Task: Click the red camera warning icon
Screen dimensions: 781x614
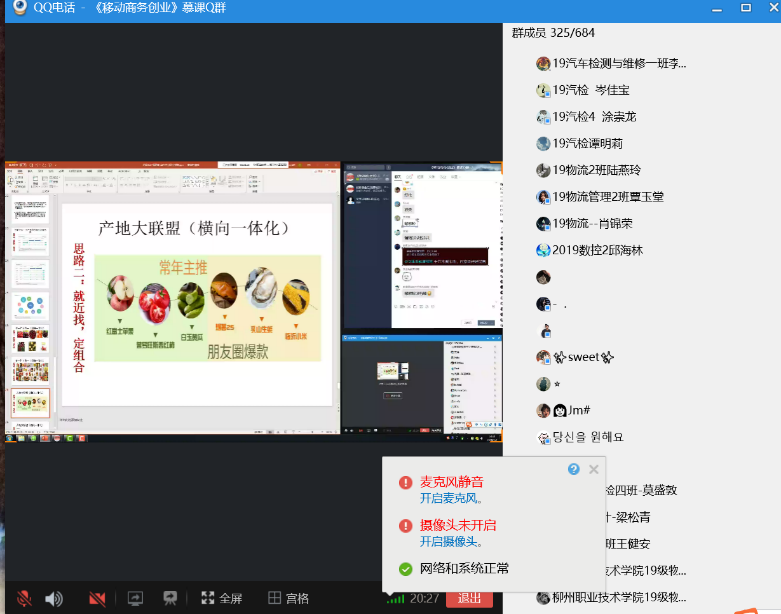Action: tap(405, 525)
